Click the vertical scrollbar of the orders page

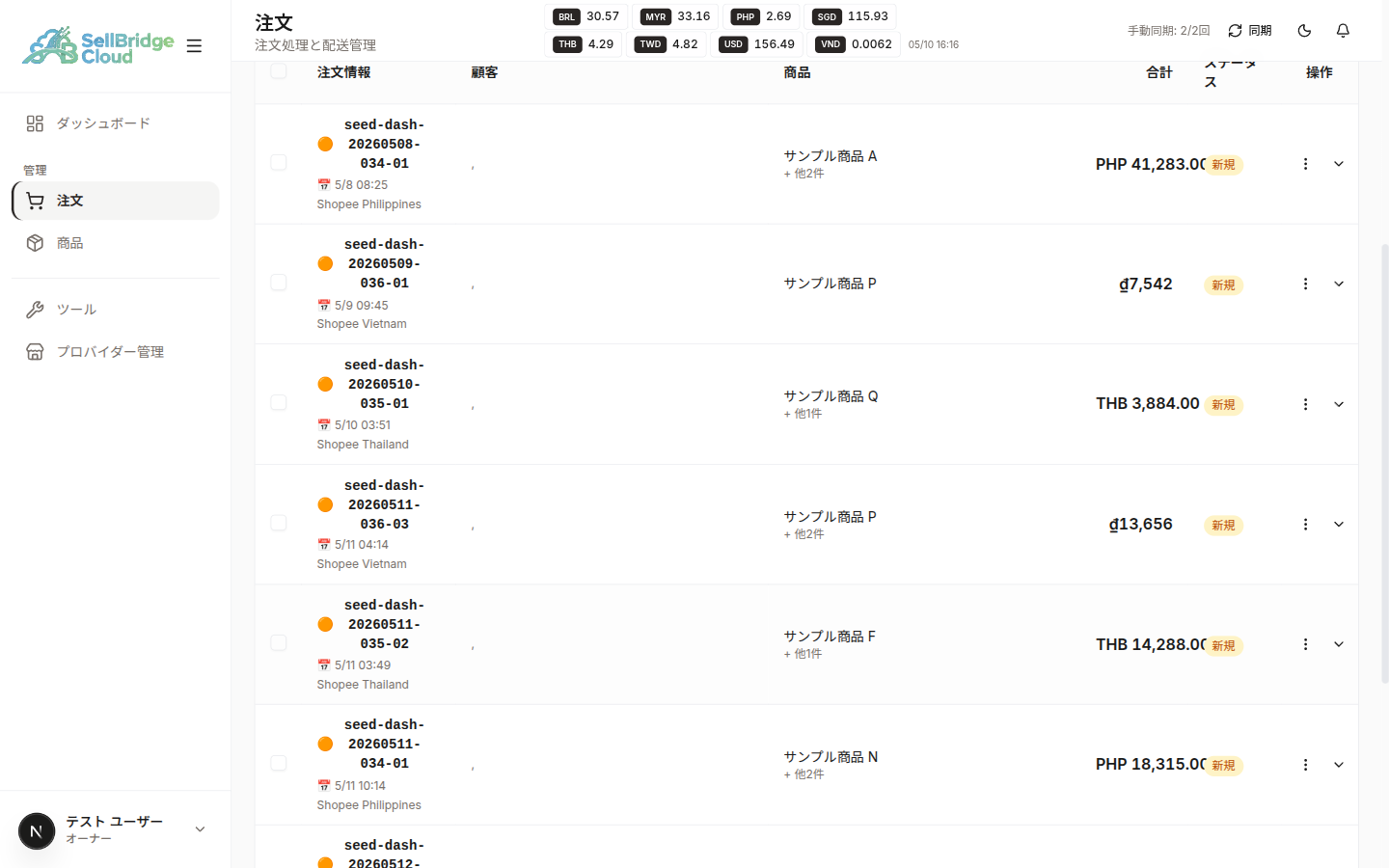(x=1385, y=463)
